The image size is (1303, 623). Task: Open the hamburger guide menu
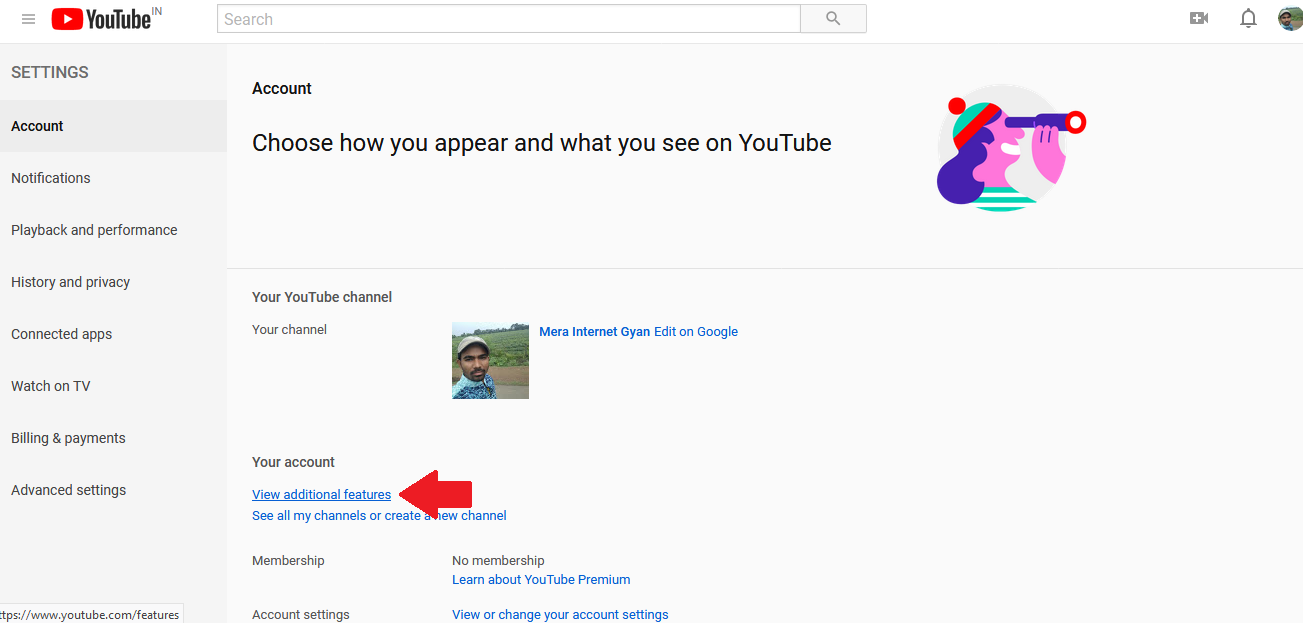(29, 19)
